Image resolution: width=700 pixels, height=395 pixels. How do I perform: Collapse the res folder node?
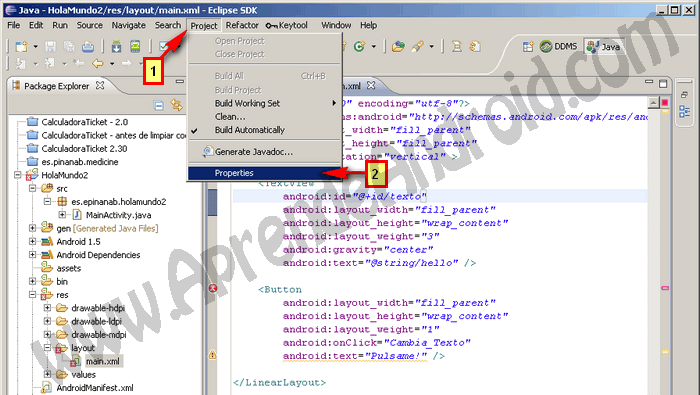tap(33, 295)
